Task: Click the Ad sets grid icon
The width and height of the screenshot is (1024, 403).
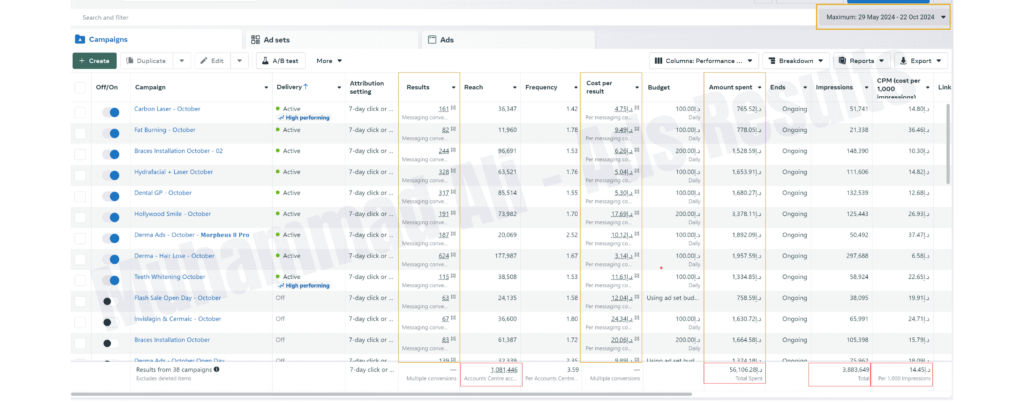Action: pos(255,40)
